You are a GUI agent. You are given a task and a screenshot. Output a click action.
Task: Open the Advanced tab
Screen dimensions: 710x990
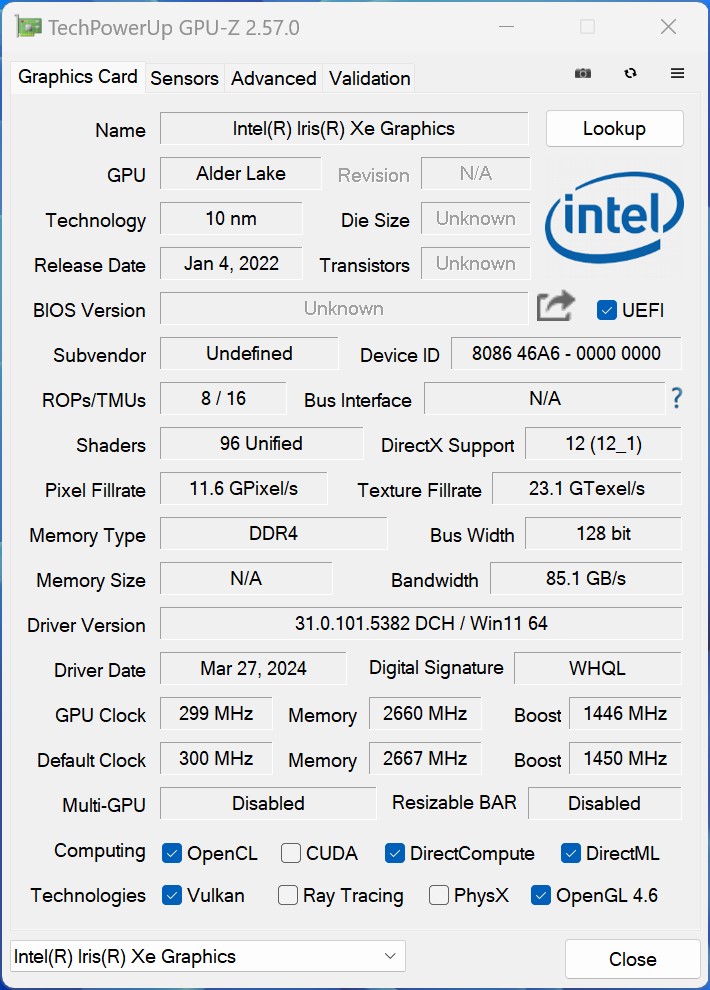(x=273, y=78)
